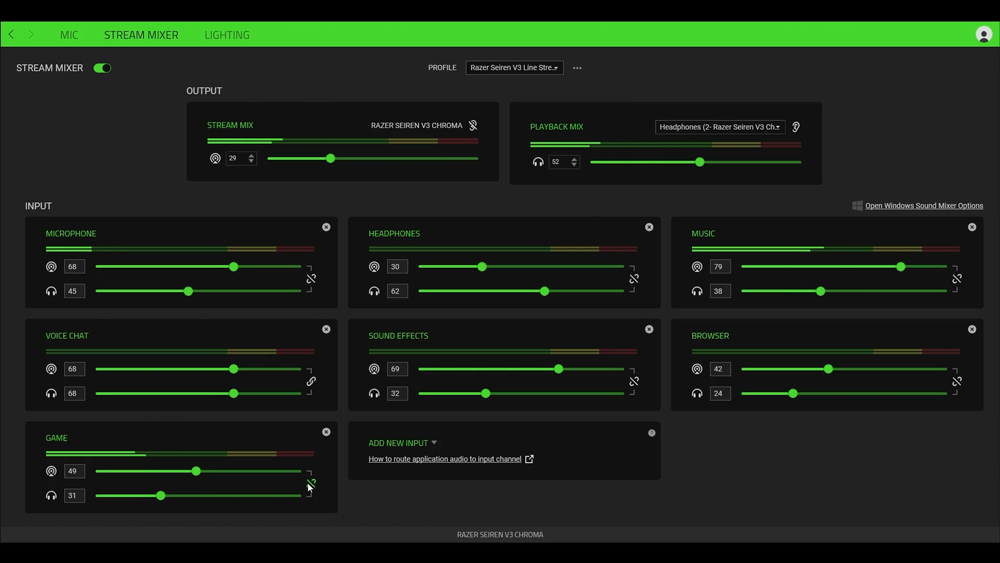Go back with the left arrow
1000x563 pixels.
click(x=11, y=34)
